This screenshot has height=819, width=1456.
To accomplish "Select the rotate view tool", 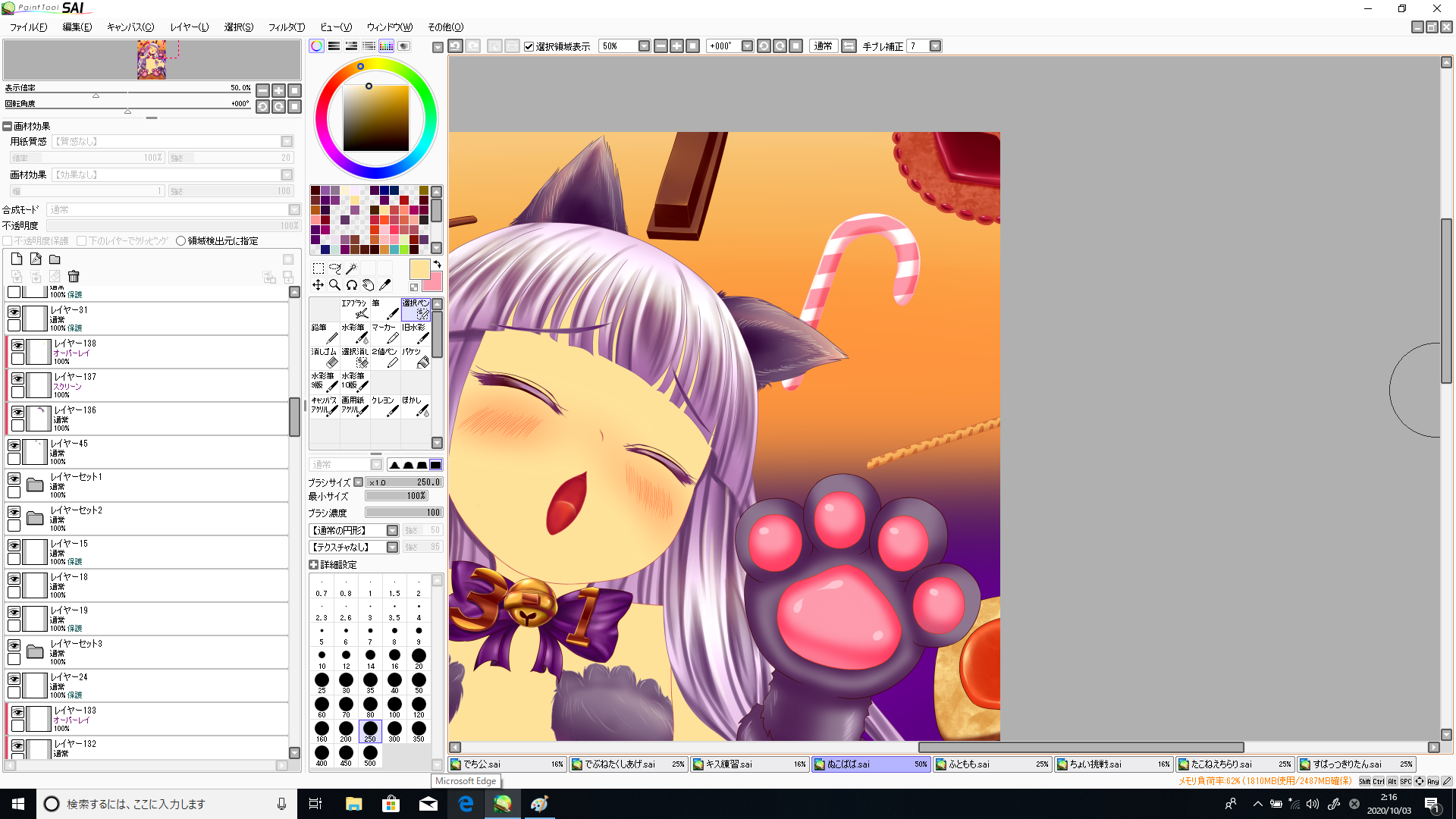I will click(352, 285).
